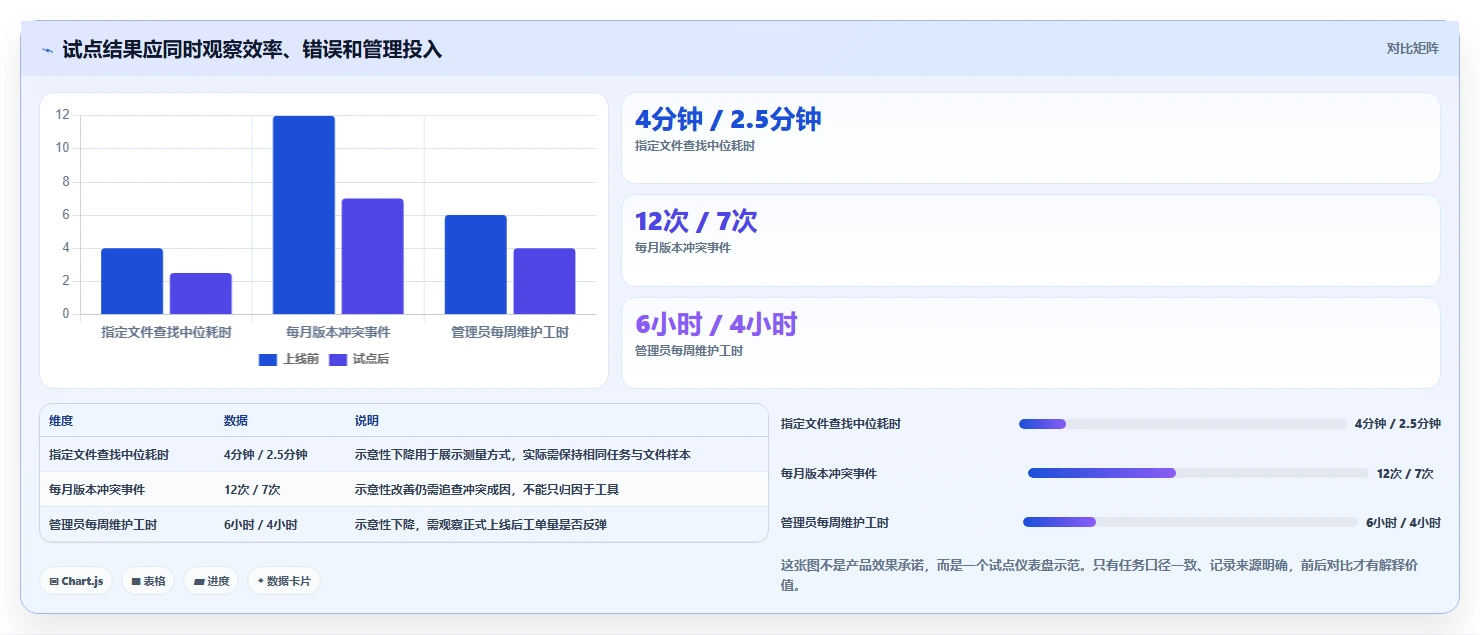Click the lightning icon beside the header title
The width and height of the screenshot is (1480, 635).
[x=47, y=50]
